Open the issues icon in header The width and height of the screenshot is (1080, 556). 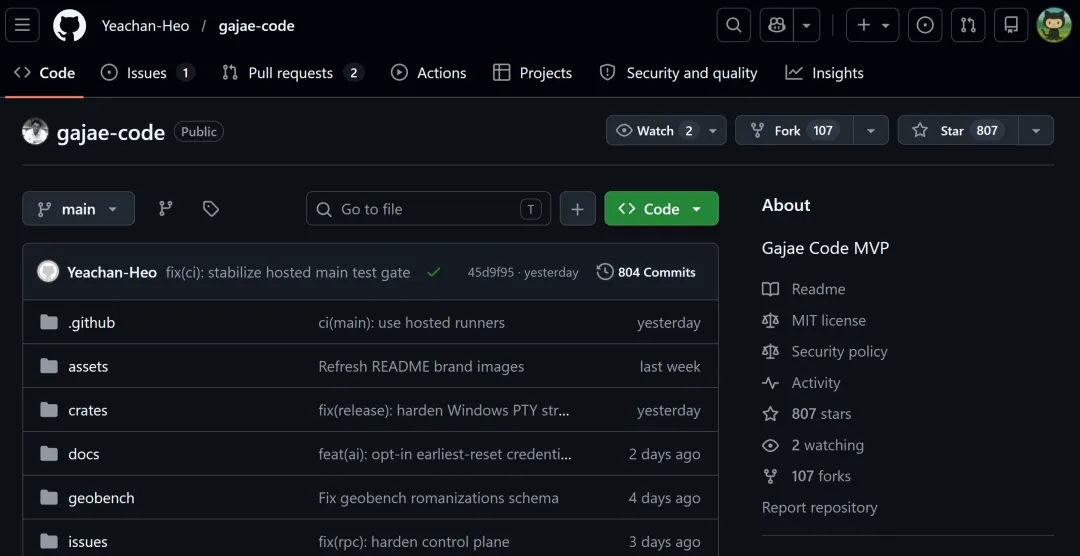(925, 25)
